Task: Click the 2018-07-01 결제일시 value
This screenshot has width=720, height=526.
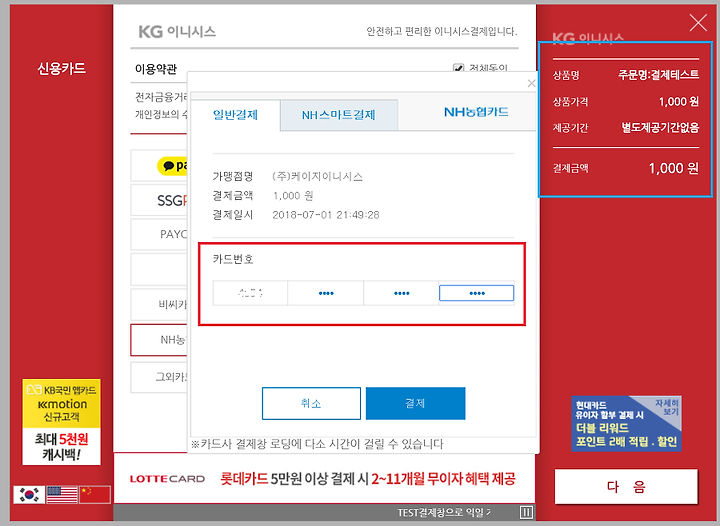Action: 326,215
